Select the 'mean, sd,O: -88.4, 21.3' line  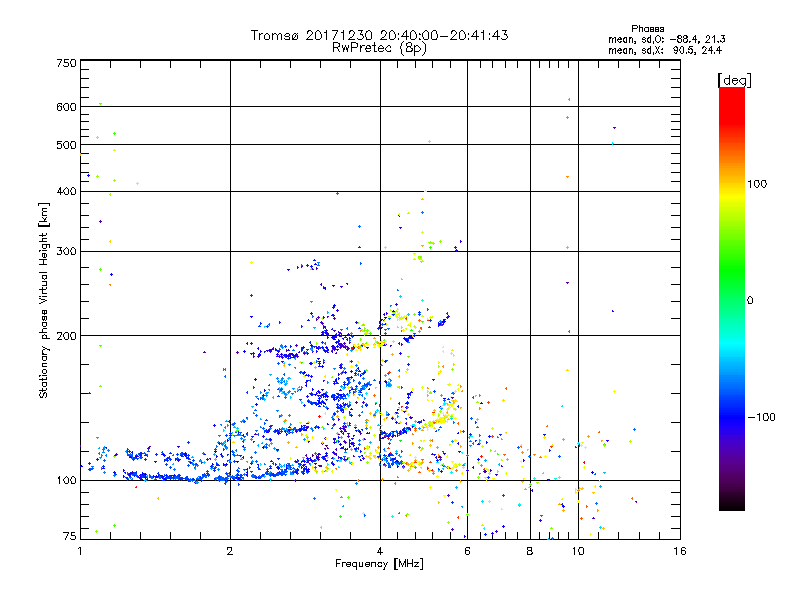tap(667, 39)
